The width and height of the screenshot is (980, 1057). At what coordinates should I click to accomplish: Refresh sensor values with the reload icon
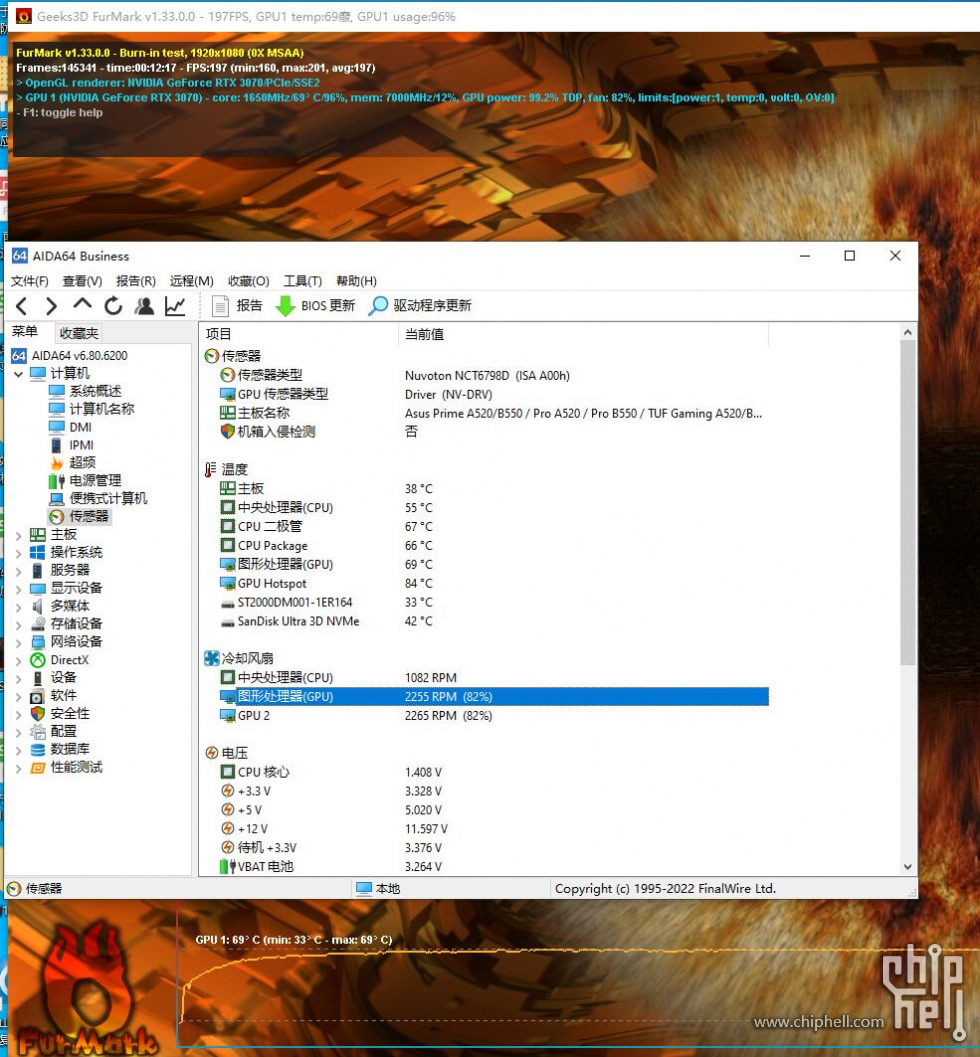(x=113, y=306)
